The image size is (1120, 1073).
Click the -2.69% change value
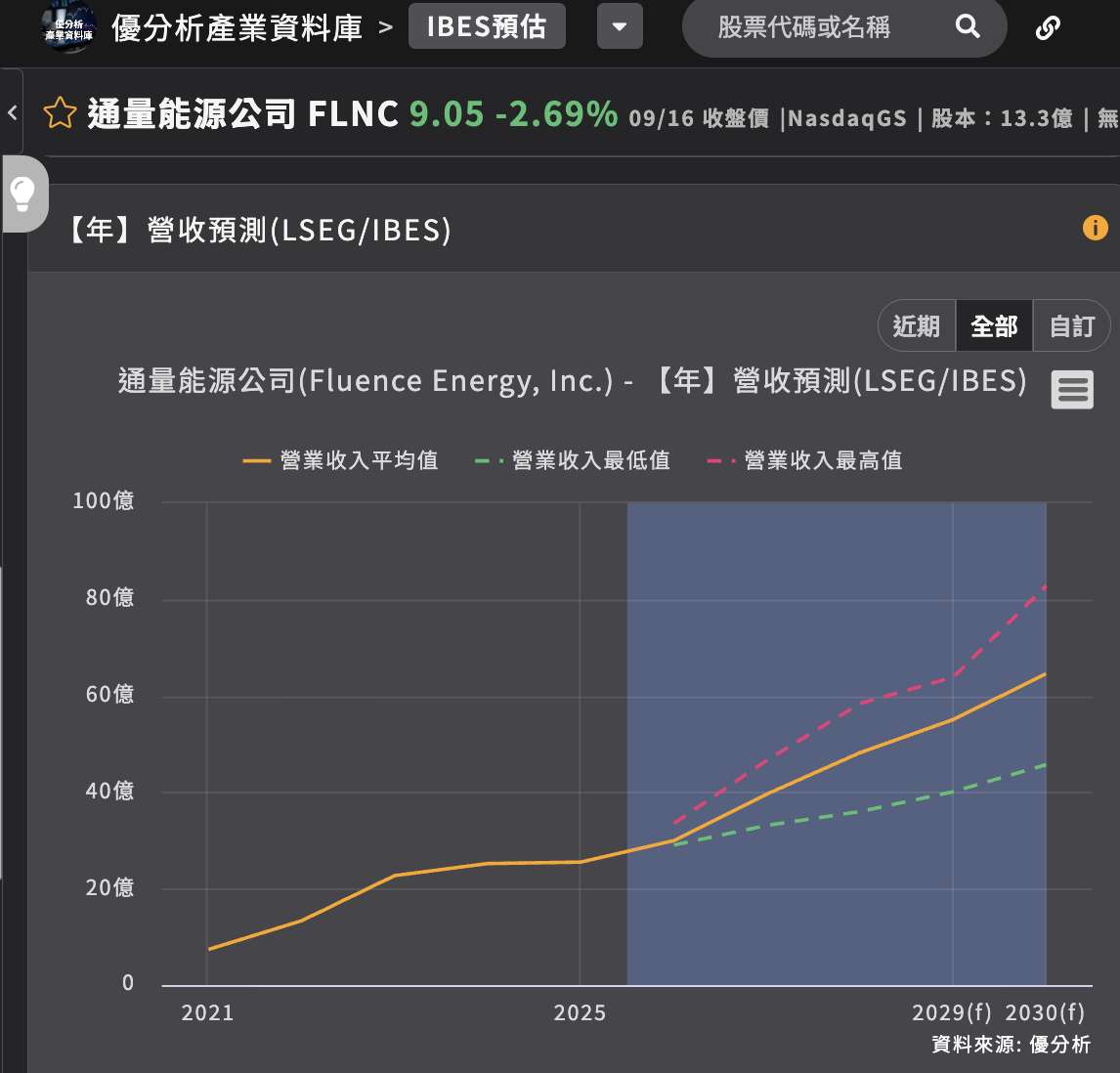tap(556, 113)
